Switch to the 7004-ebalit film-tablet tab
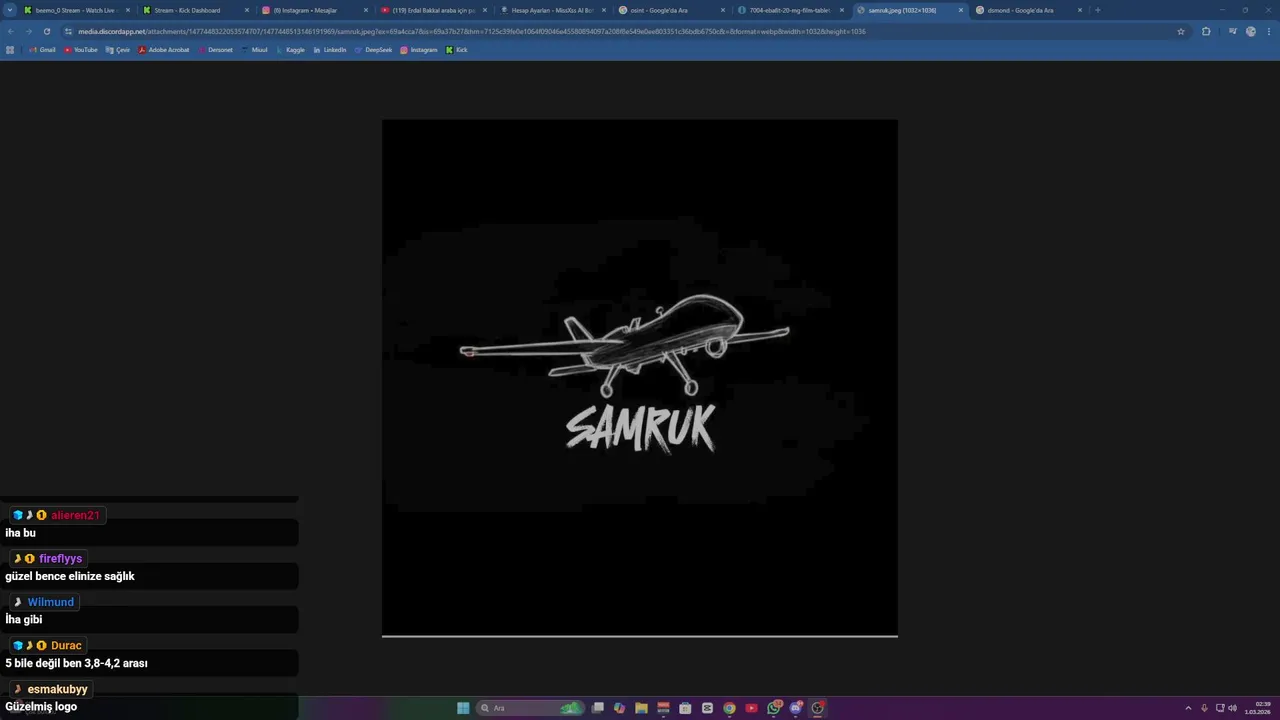Viewport: 1280px width, 720px height. pos(790,10)
